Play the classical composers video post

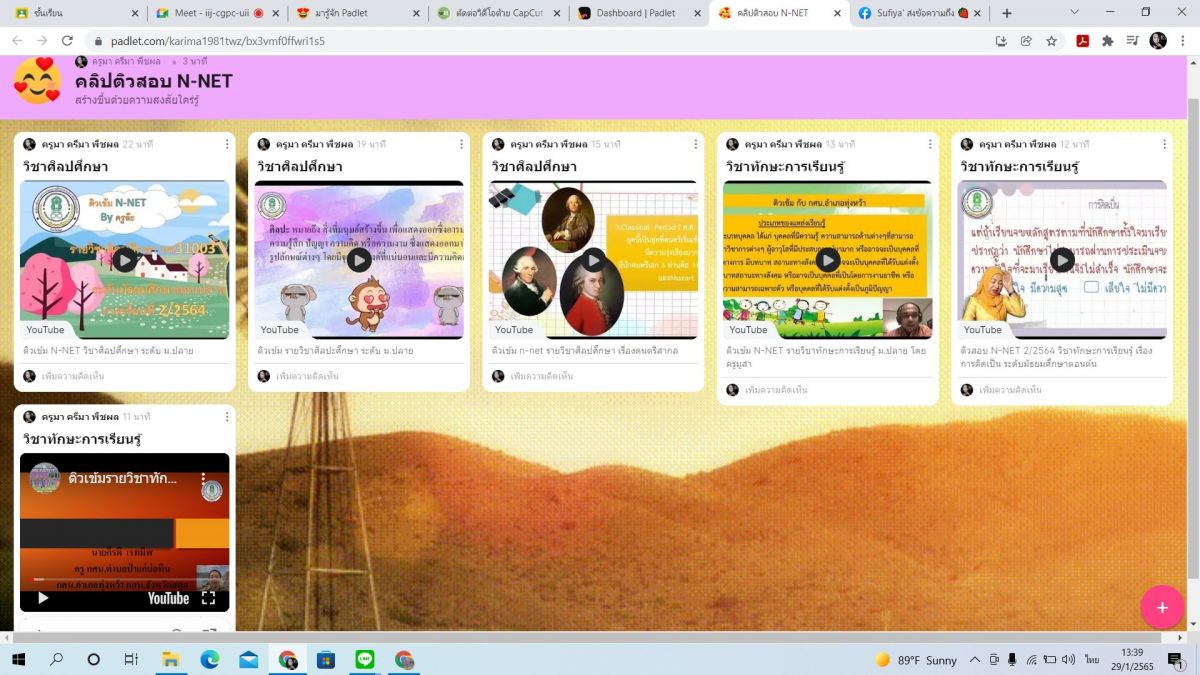pyautogui.click(x=593, y=260)
